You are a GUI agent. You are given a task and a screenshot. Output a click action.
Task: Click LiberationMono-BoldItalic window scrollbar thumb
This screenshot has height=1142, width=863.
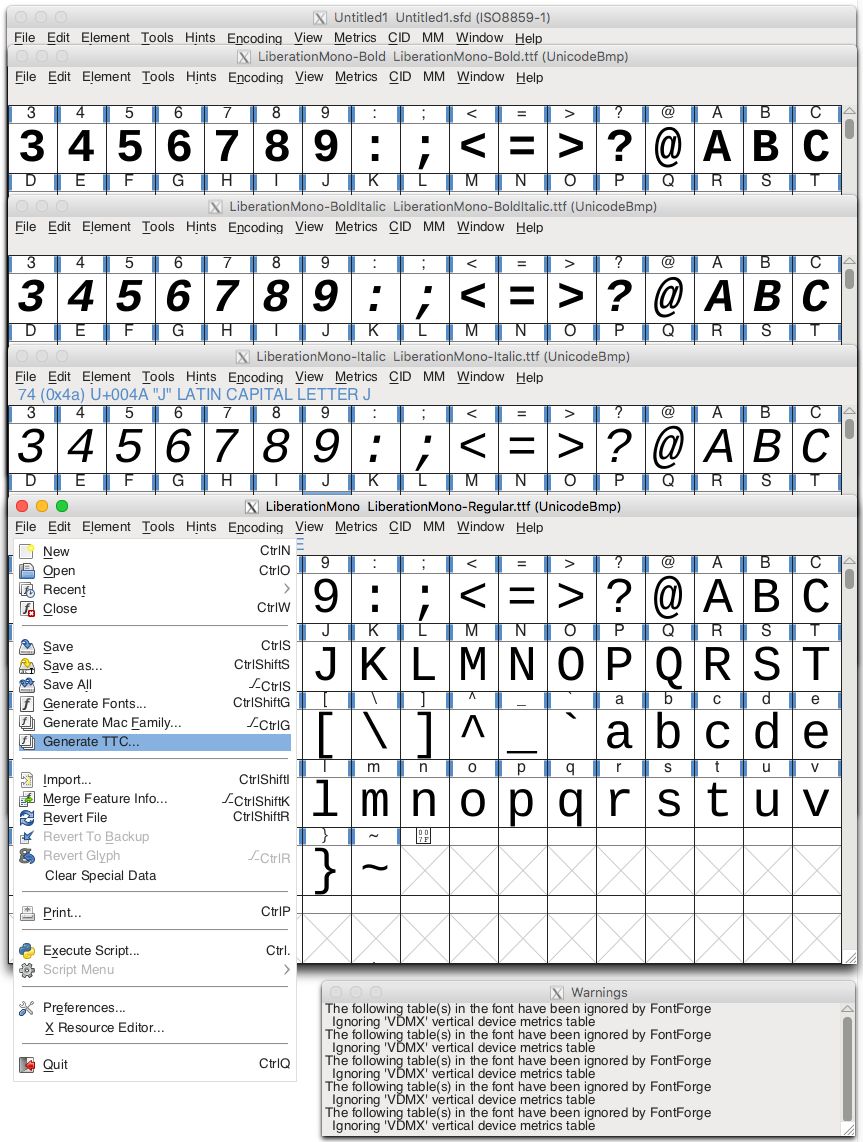point(849,279)
